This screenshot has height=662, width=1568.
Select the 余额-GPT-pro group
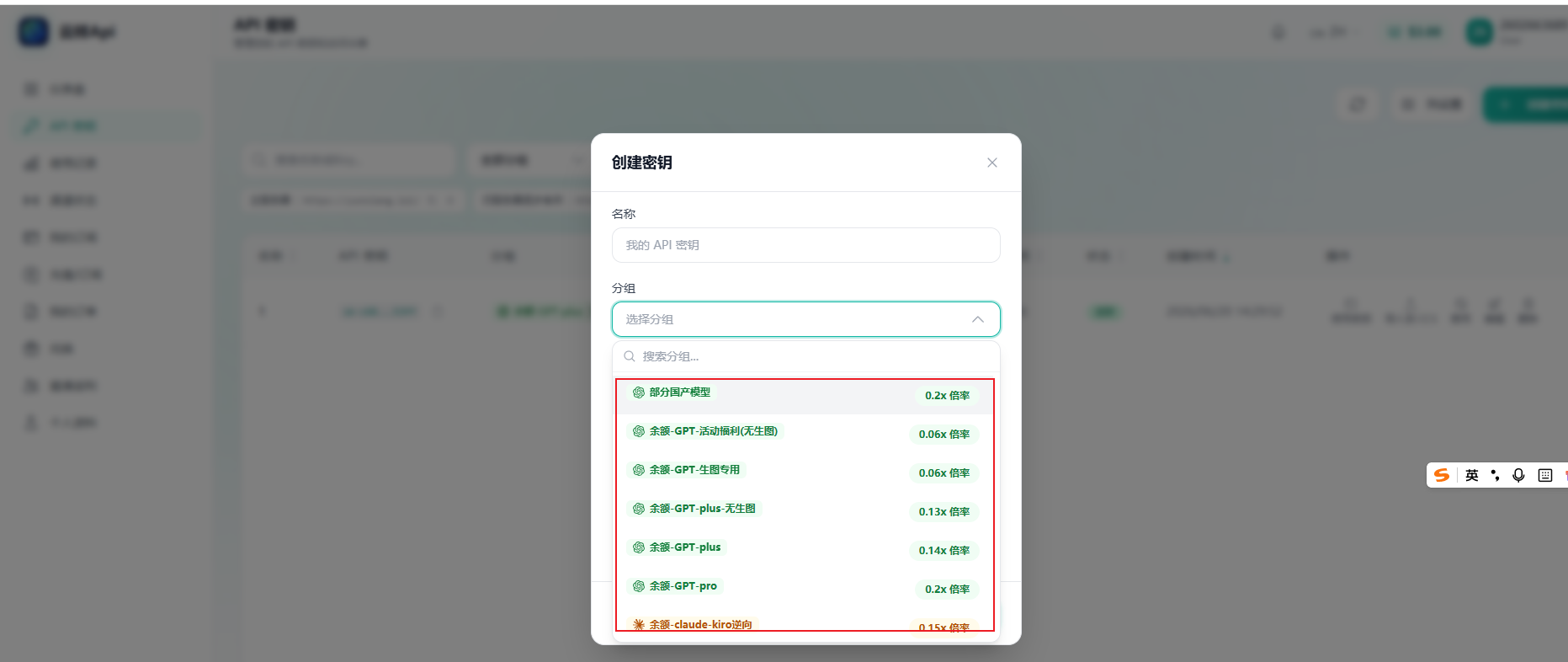pyautogui.click(x=805, y=589)
